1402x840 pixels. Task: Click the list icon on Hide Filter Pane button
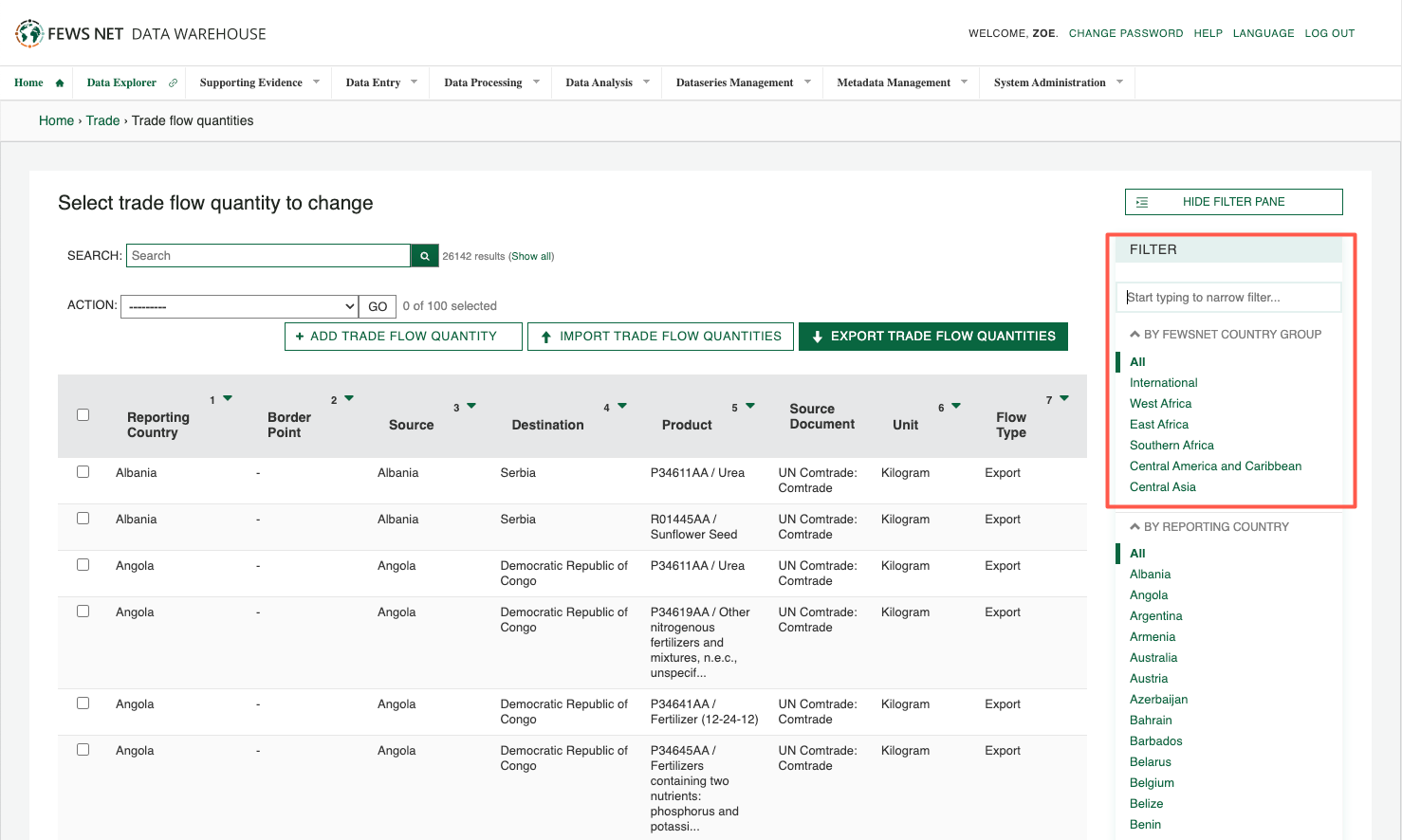coord(1143,202)
